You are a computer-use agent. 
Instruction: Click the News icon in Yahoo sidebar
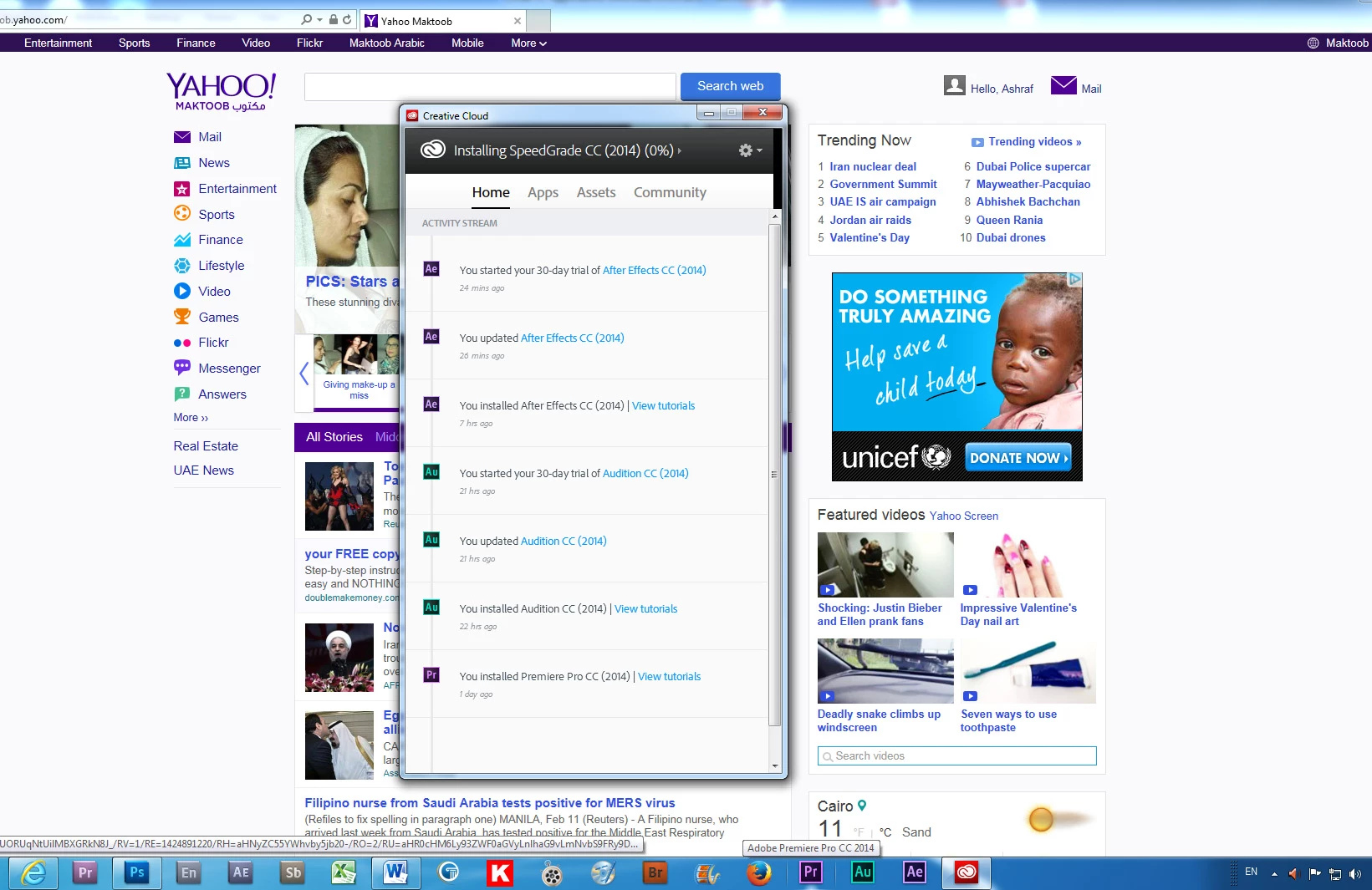click(x=182, y=163)
